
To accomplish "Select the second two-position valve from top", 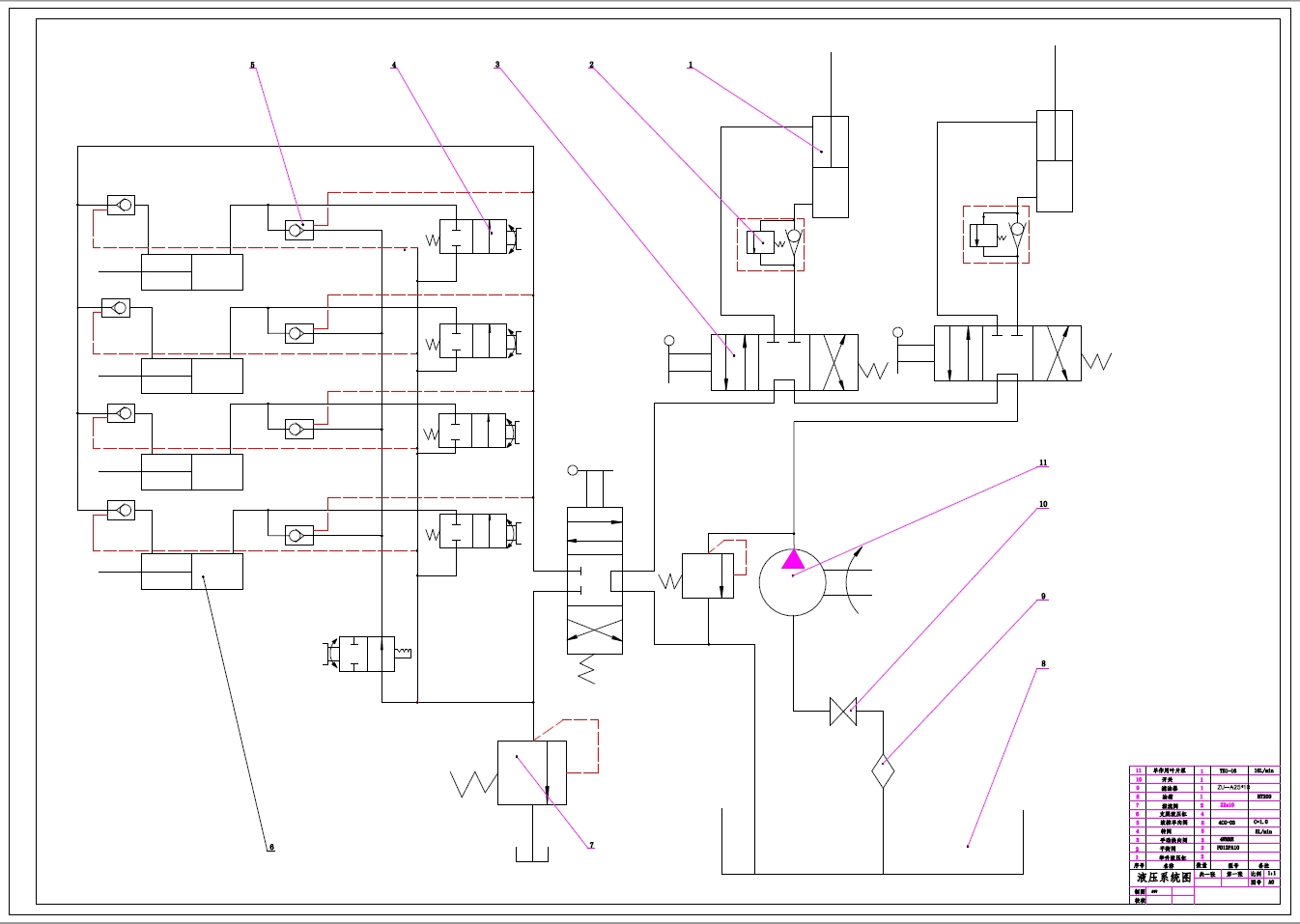I will click(473, 341).
